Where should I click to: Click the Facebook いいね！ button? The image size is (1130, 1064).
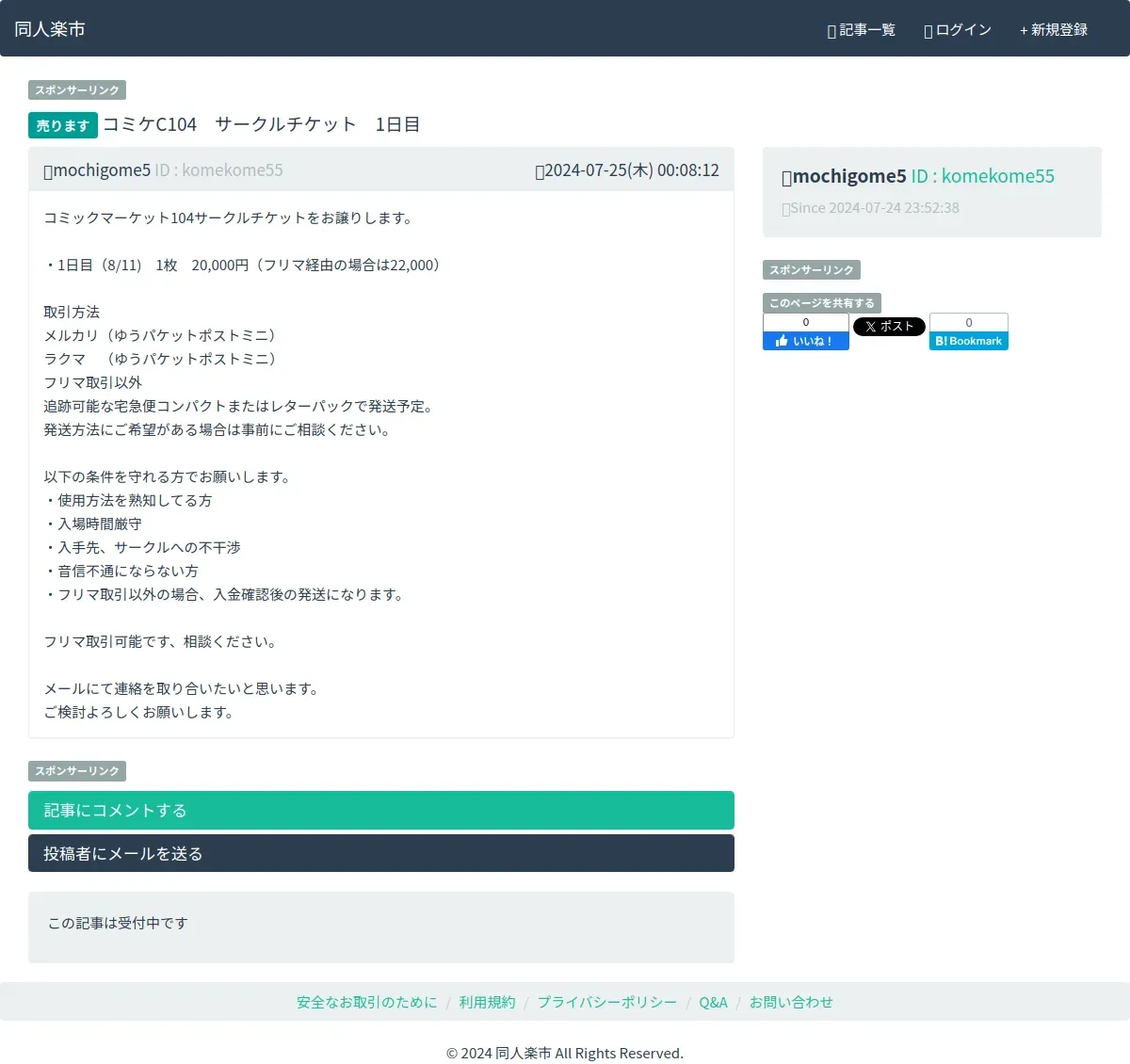point(806,341)
